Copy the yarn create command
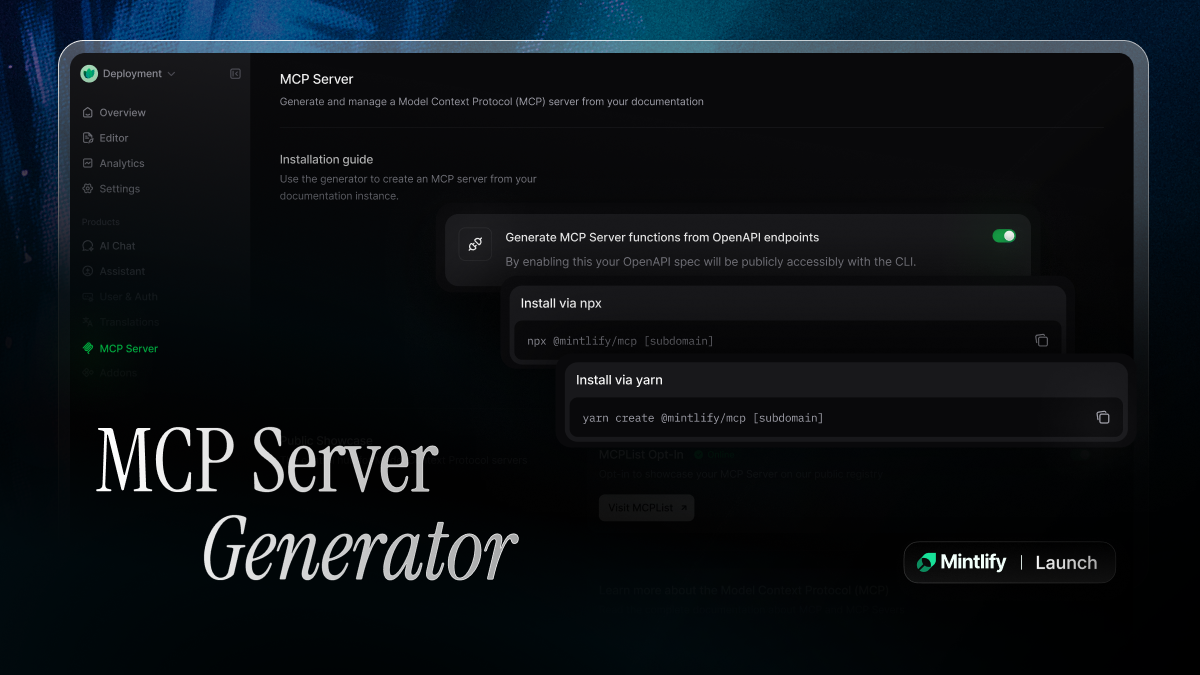The height and width of the screenshot is (675, 1200). coord(1103,417)
